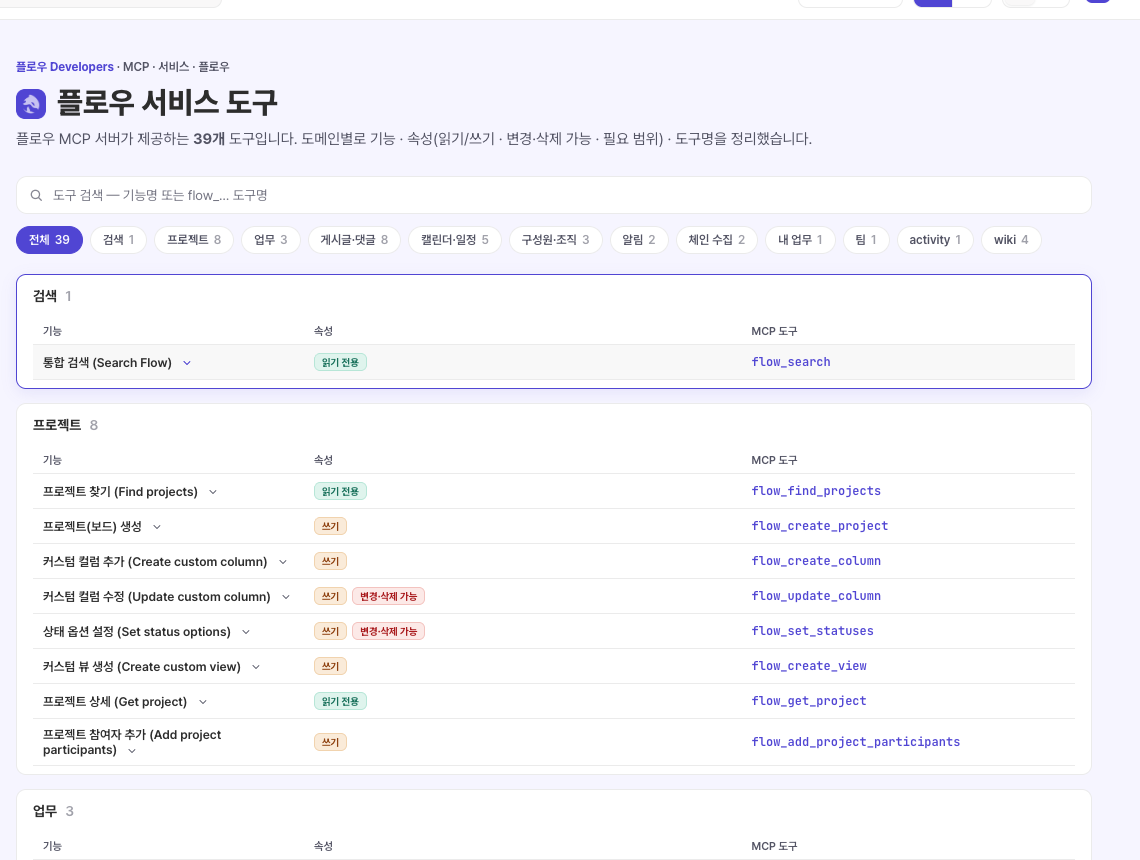Viewport: 1140px width, 860px height.
Task: Click 쓰기 badge in flow_create_project row
Action: (x=330, y=526)
